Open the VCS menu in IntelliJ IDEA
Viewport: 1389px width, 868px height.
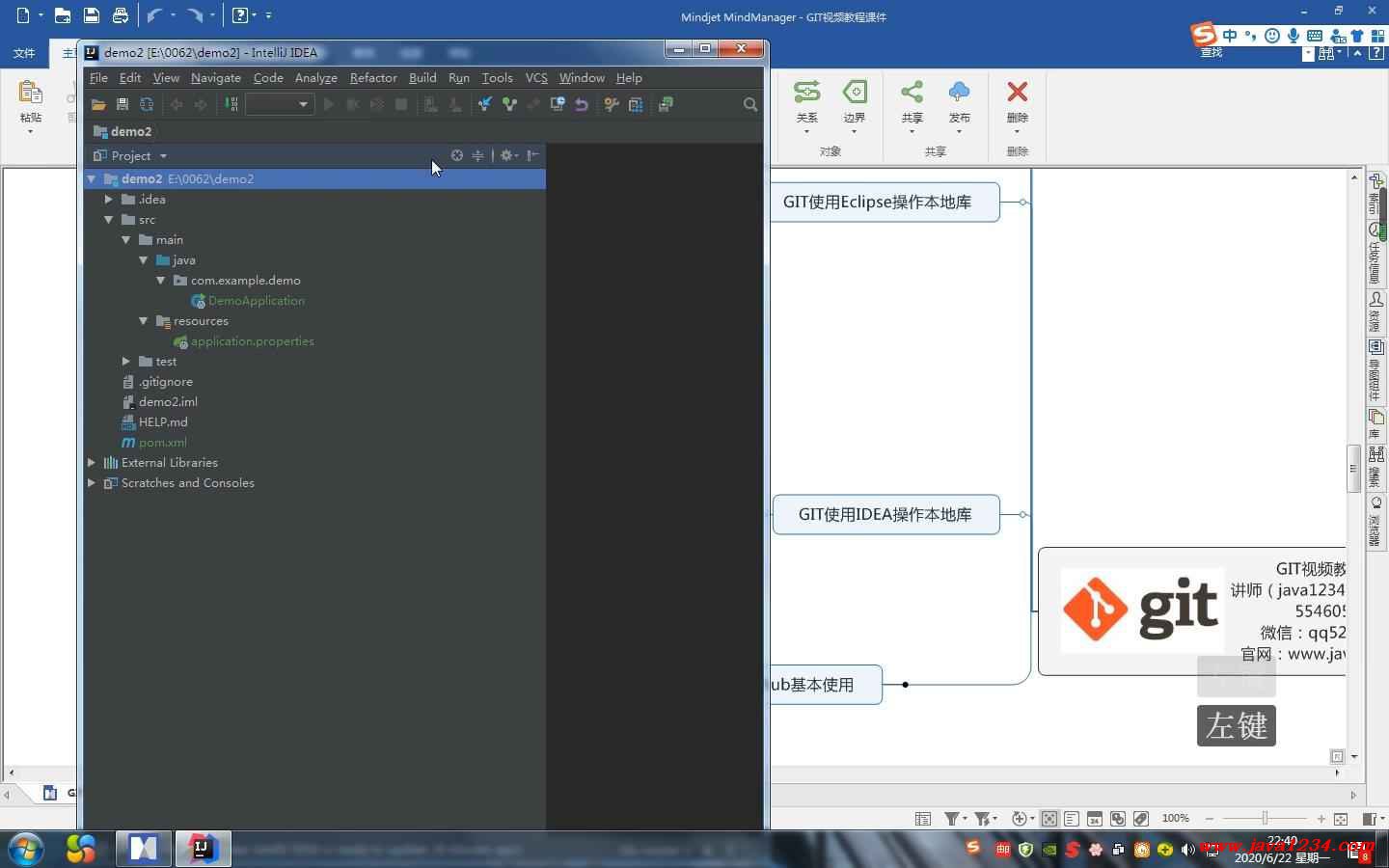[536, 78]
